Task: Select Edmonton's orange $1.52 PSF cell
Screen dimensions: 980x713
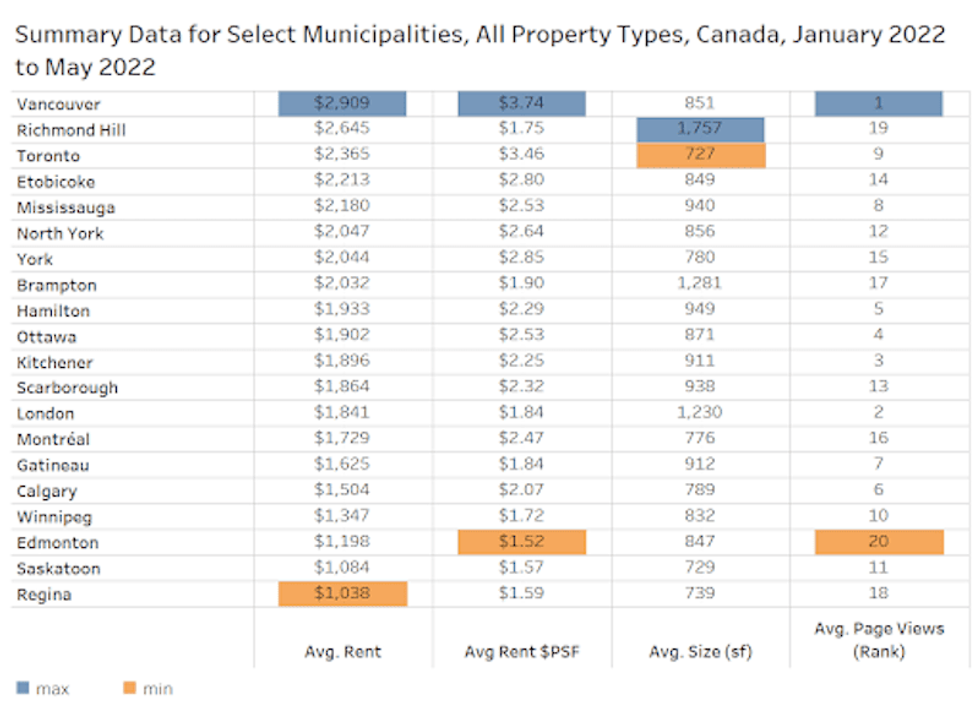Action: (x=521, y=542)
